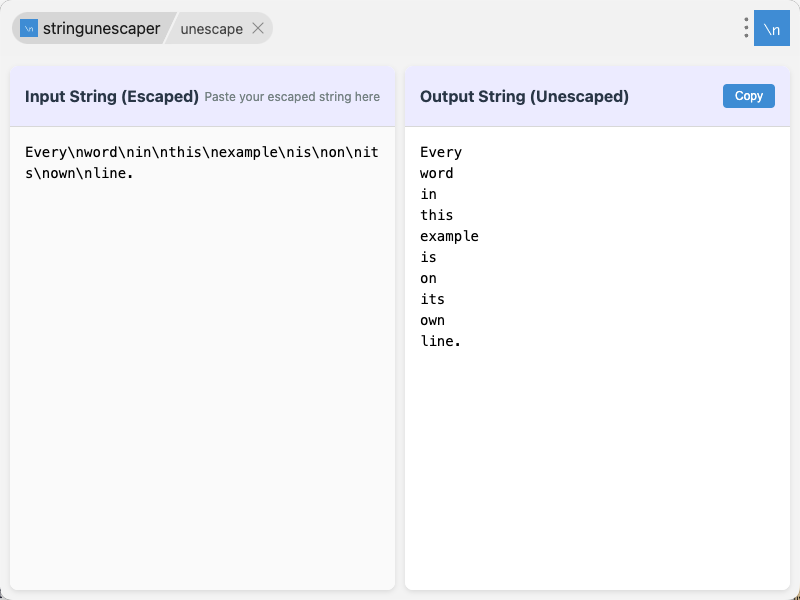800x600 pixels.
Task: Click the output line reading "example"
Action: tap(449, 236)
